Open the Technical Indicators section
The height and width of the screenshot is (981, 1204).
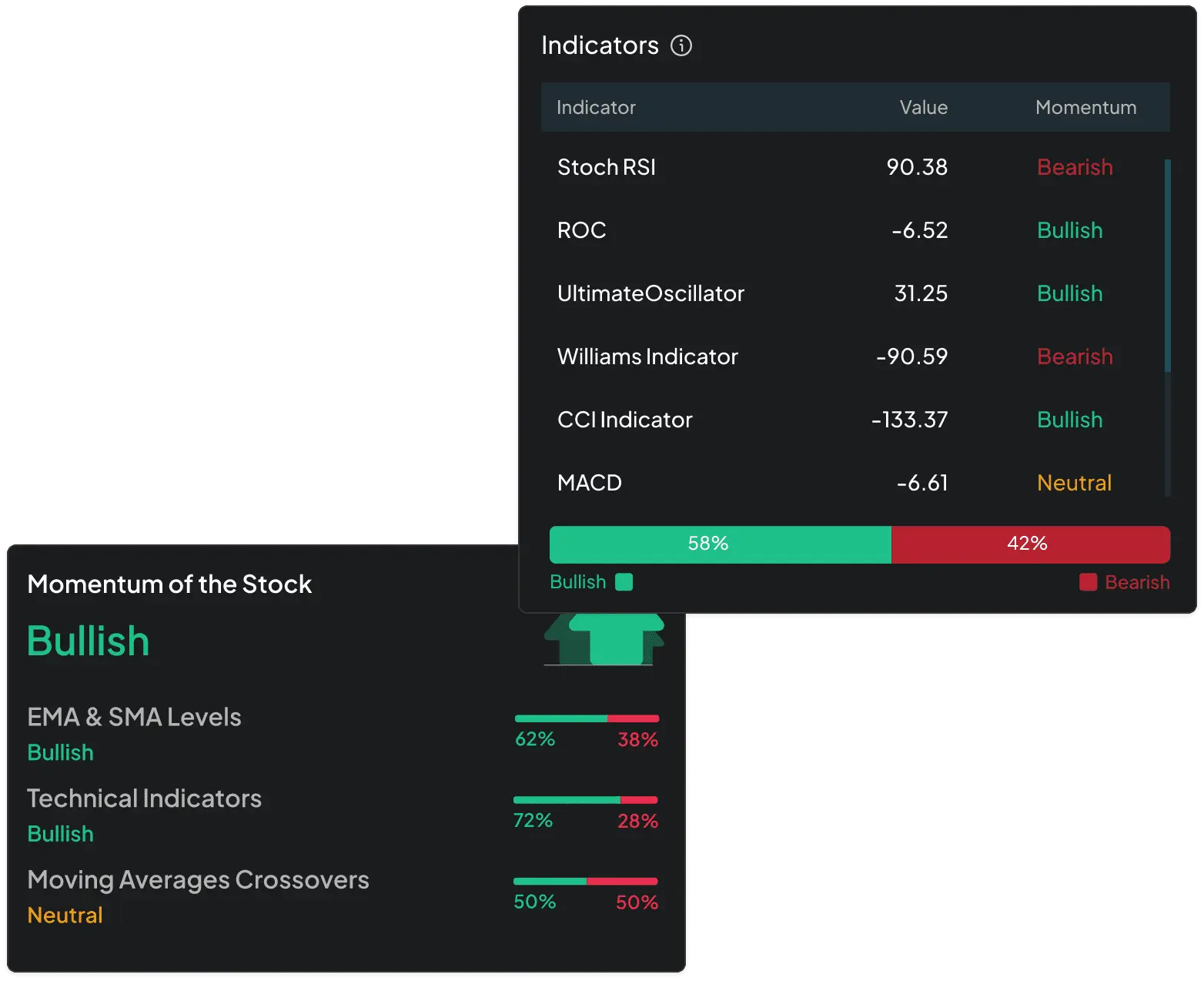pos(343,815)
